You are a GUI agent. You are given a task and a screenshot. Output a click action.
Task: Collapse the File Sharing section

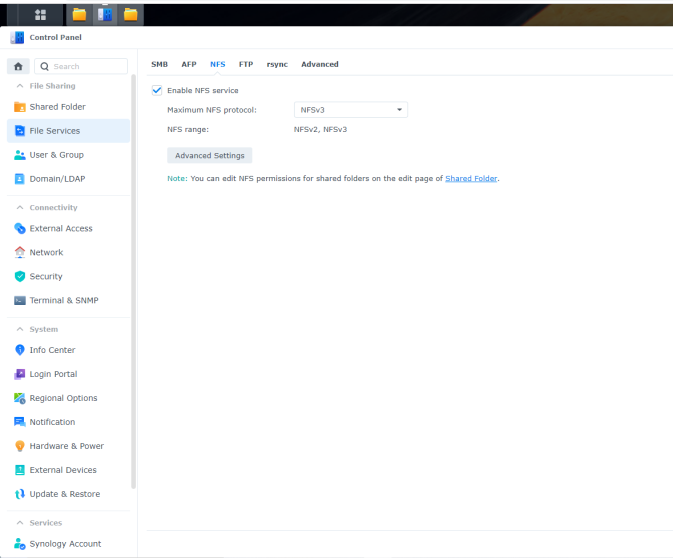coord(20,86)
